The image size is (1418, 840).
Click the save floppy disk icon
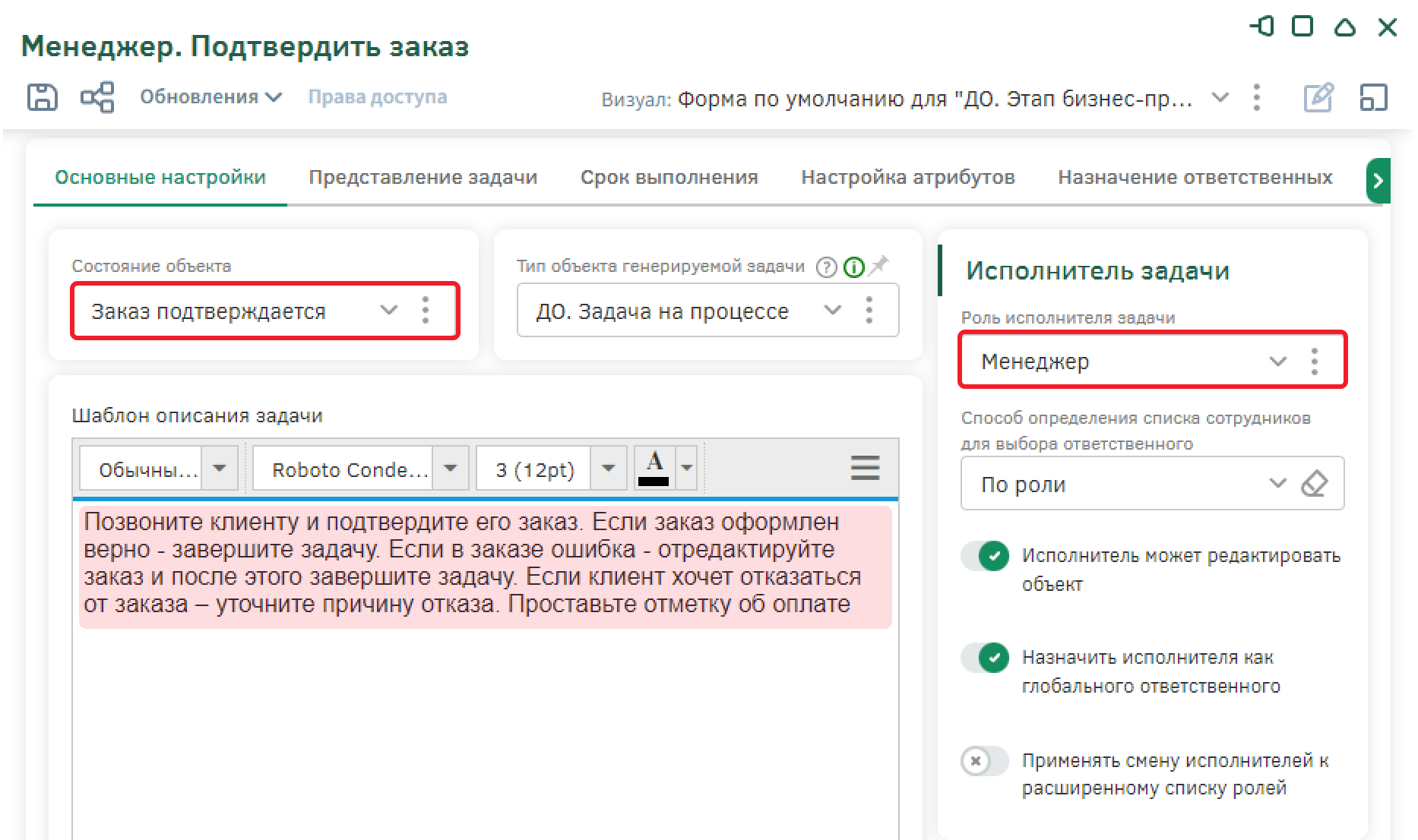(x=42, y=97)
